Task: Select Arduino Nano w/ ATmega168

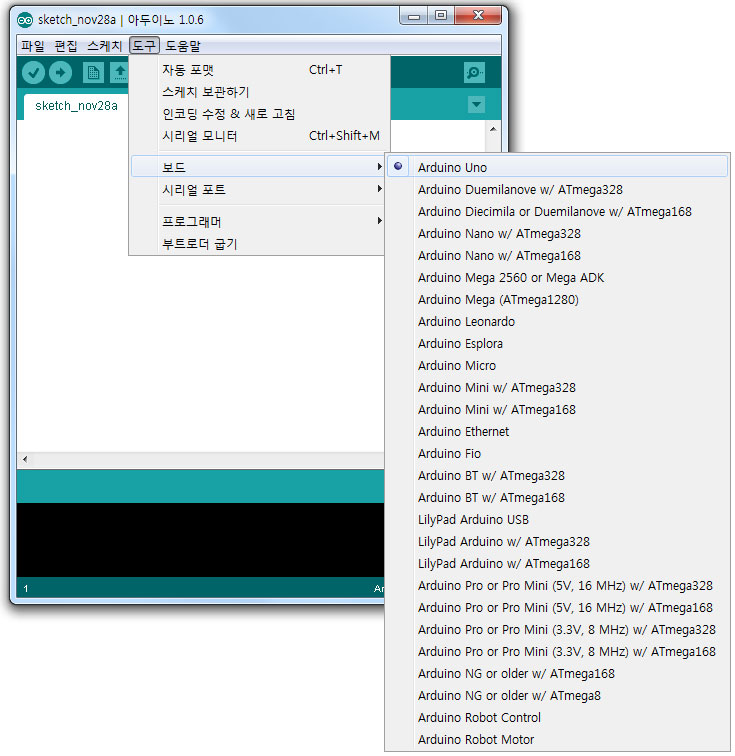Action: (557, 256)
